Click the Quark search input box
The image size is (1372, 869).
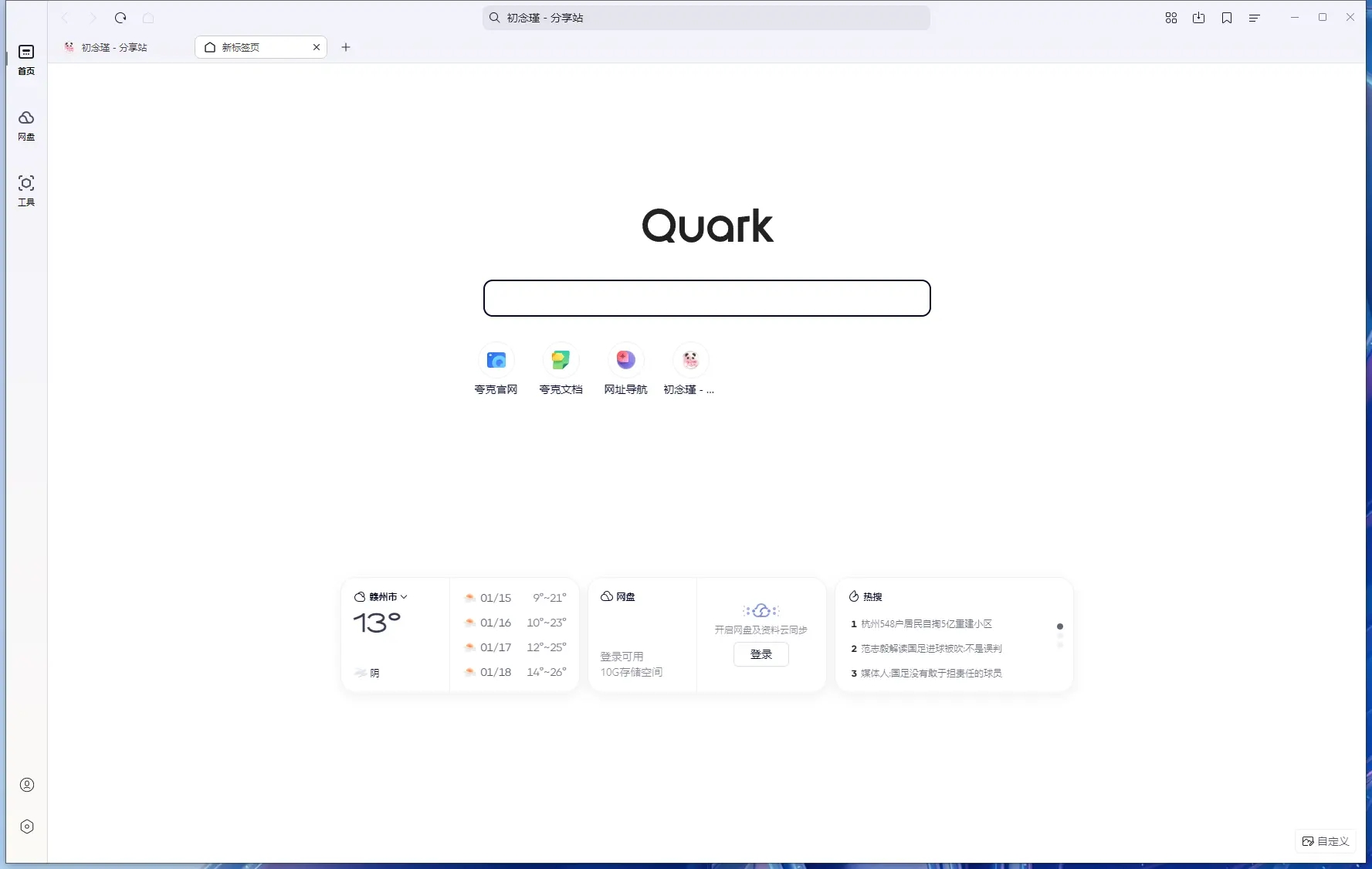(707, 298)
